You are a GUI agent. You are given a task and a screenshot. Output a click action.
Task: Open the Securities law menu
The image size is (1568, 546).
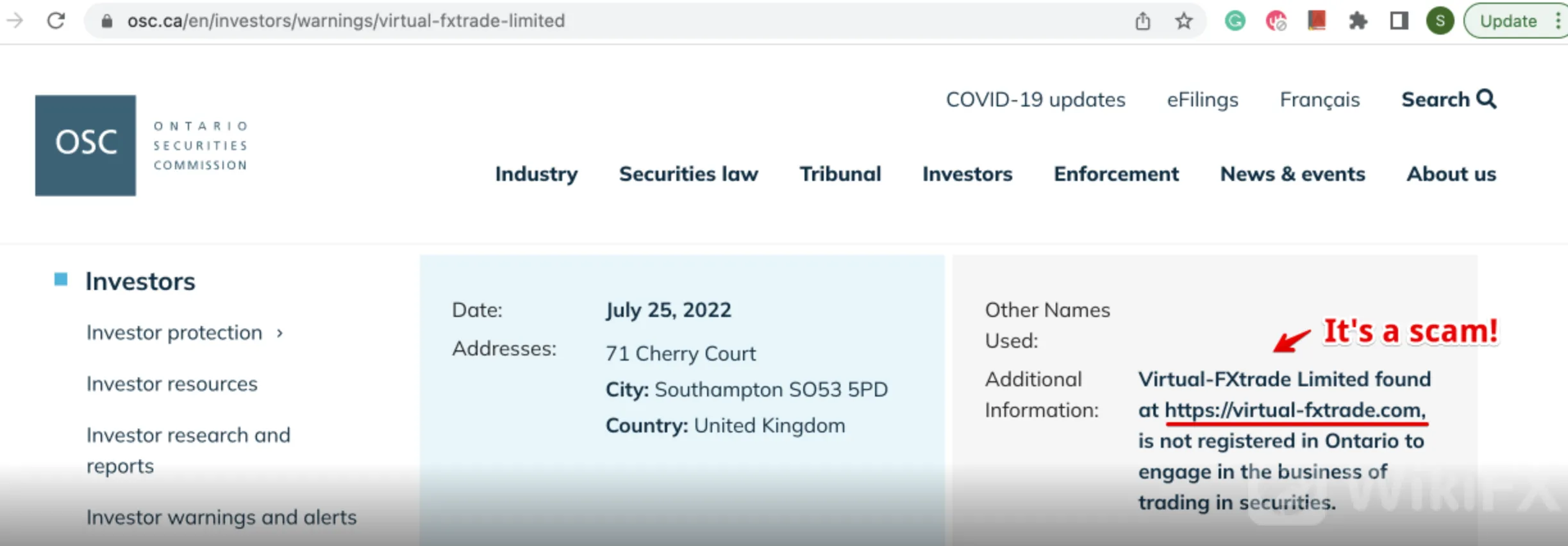click(688, 174)
